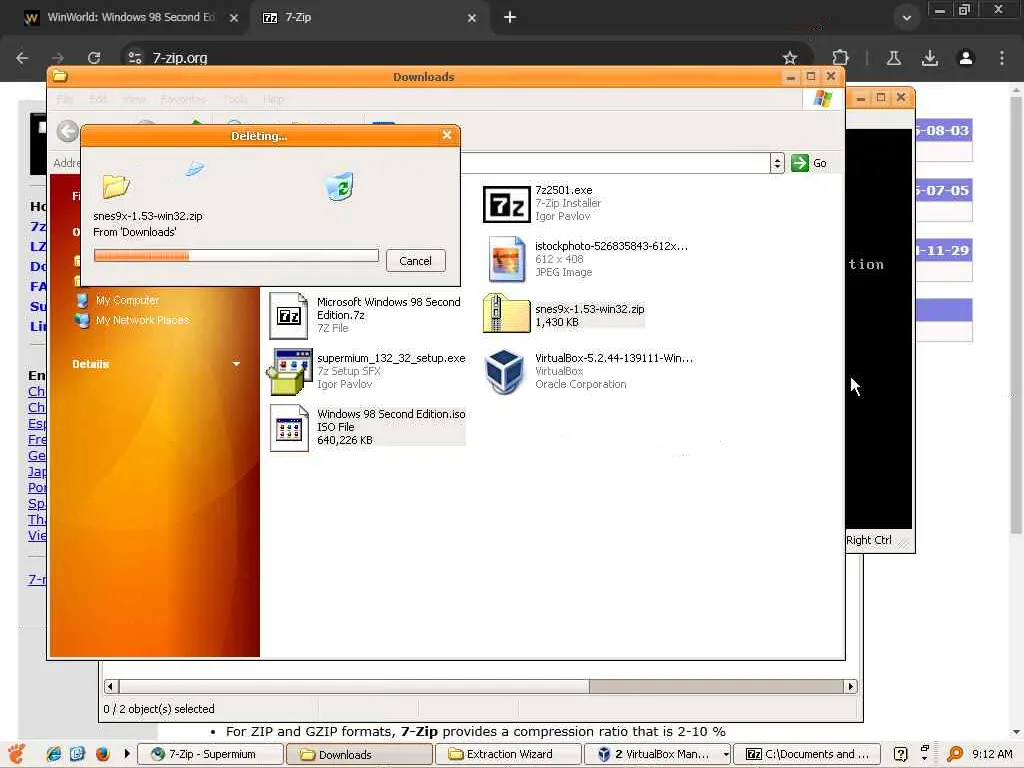Close the Deleting dialog
The image size is (1024, 768).
point(447,135)
